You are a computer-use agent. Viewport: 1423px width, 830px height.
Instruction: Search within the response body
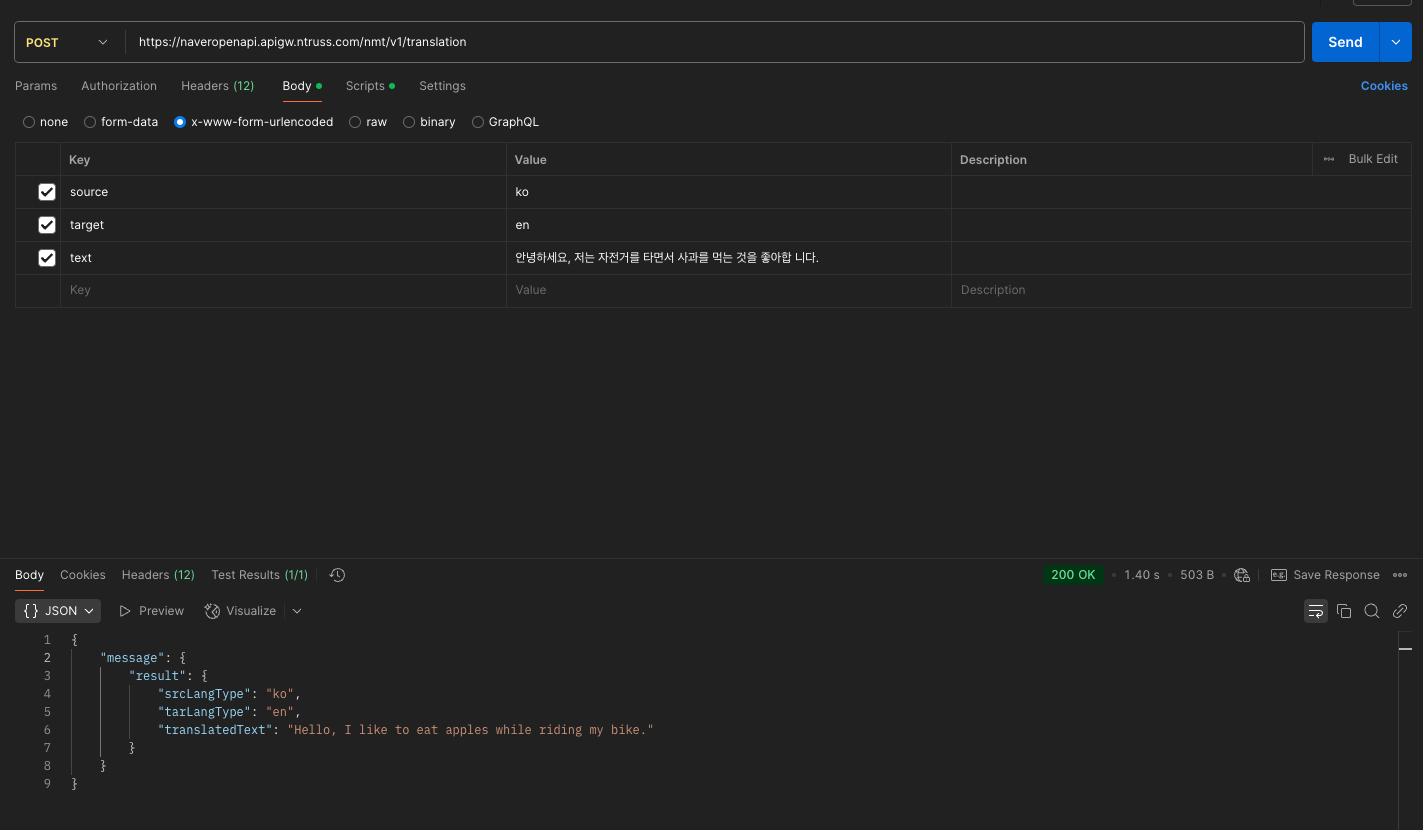click(1372, 611)
